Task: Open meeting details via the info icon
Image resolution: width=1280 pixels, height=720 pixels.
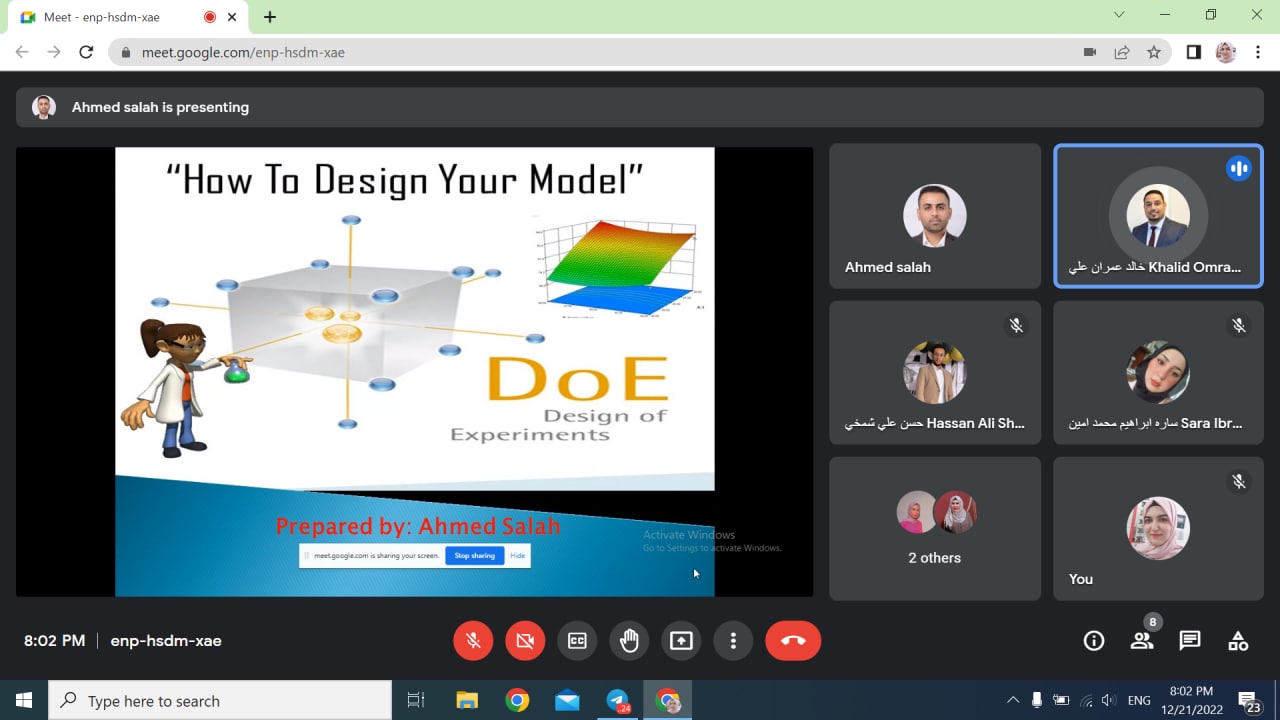Action: pos(1094,640)
